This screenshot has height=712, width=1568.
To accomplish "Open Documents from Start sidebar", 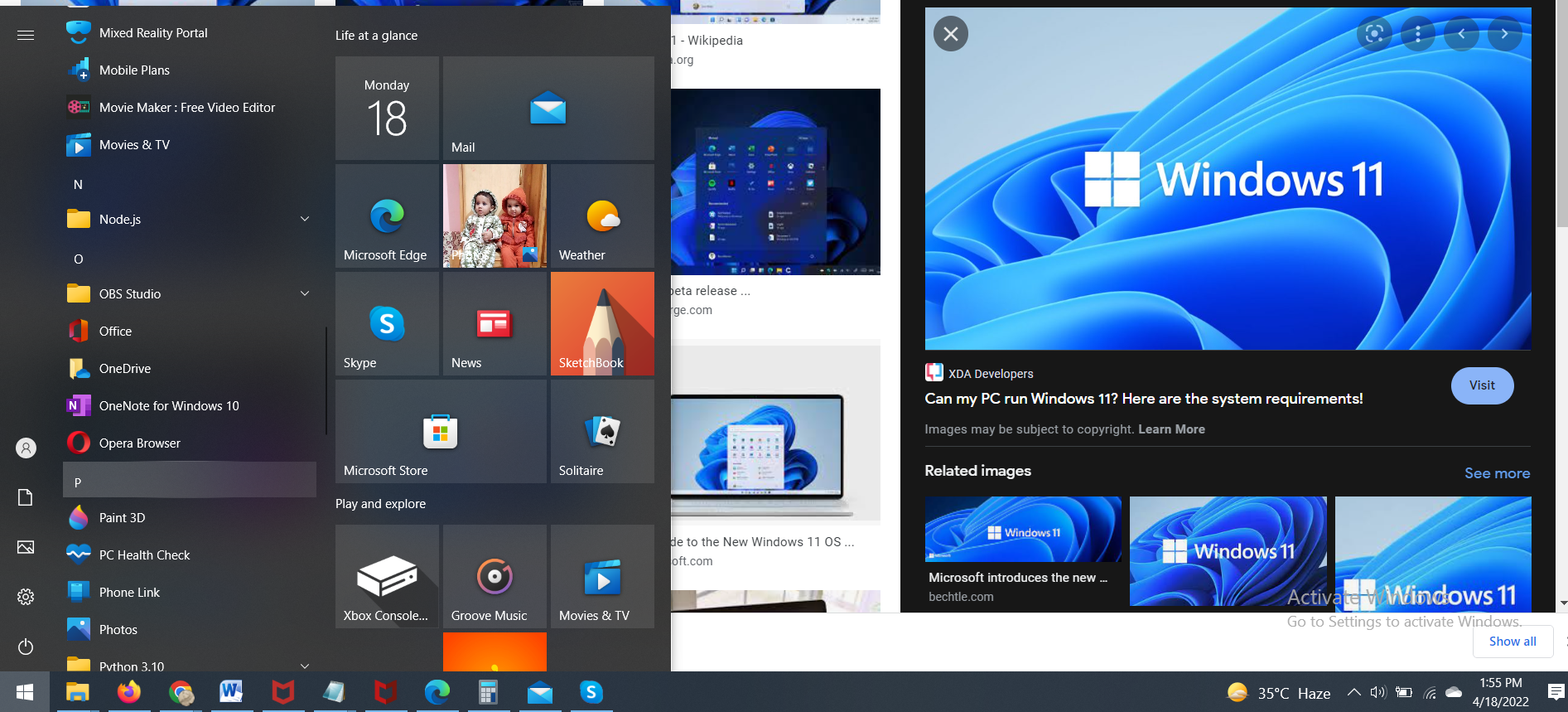I will coord(26,497).
